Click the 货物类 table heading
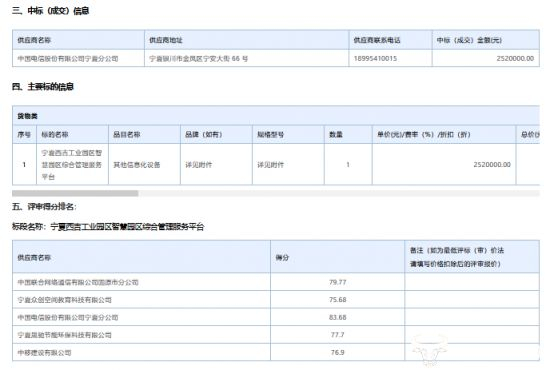 [27, 116]
